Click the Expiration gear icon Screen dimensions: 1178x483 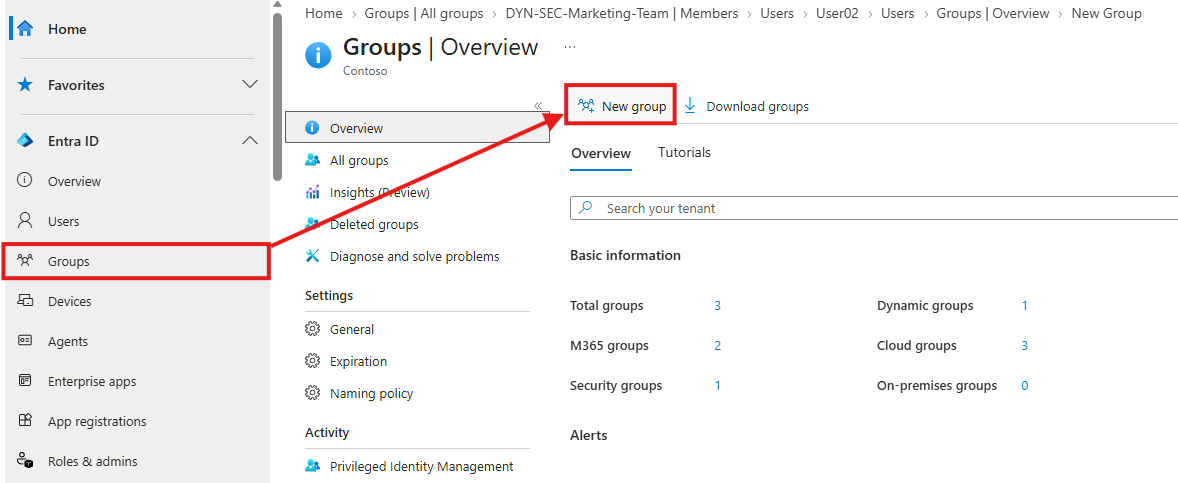pos(313,361)
